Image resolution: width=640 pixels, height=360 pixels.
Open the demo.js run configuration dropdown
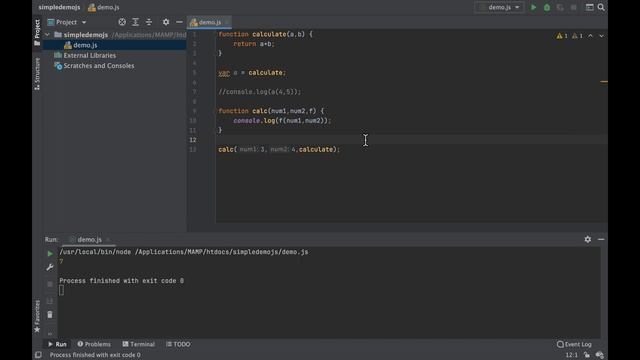pyautogui.click(x=500, y=7)
